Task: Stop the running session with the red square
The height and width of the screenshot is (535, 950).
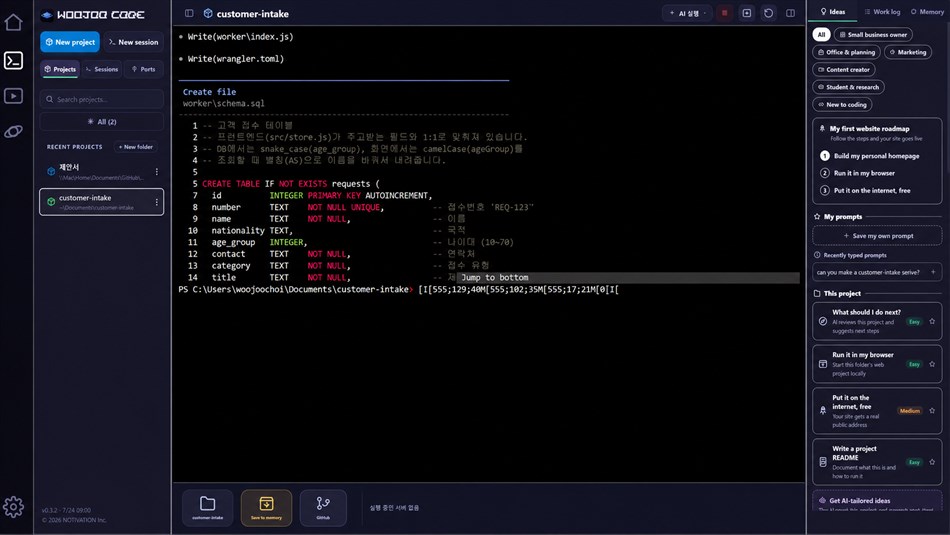Action: click(x=724, y=13)
